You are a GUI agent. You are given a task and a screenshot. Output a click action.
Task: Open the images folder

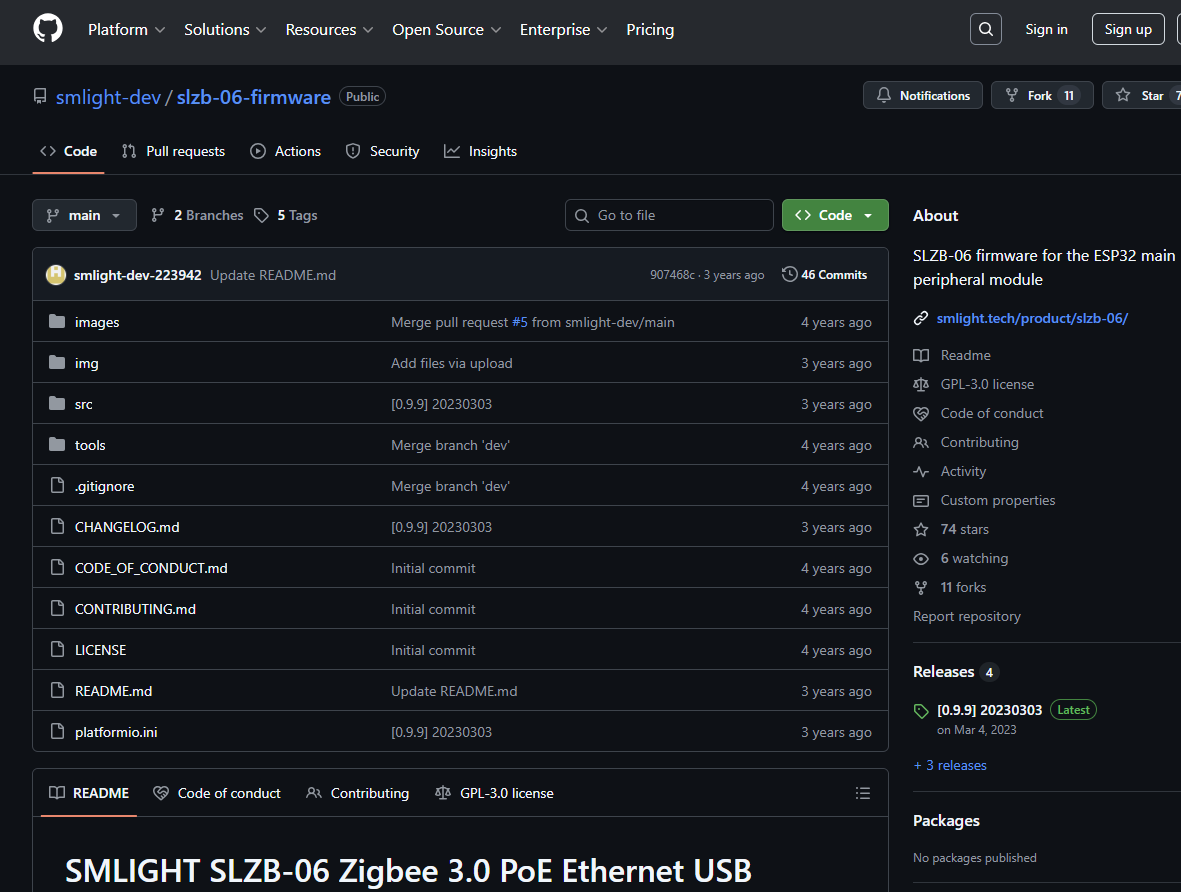pos(97,322)
